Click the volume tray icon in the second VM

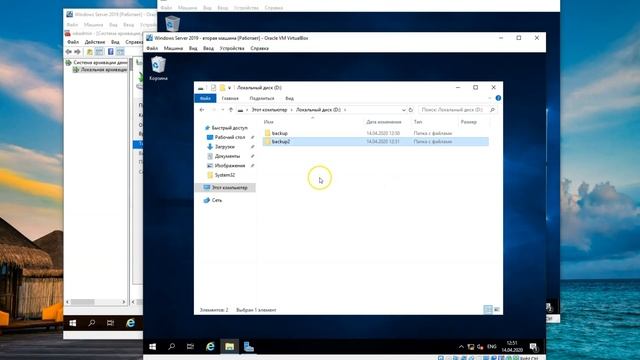click(x=480, y=347)
